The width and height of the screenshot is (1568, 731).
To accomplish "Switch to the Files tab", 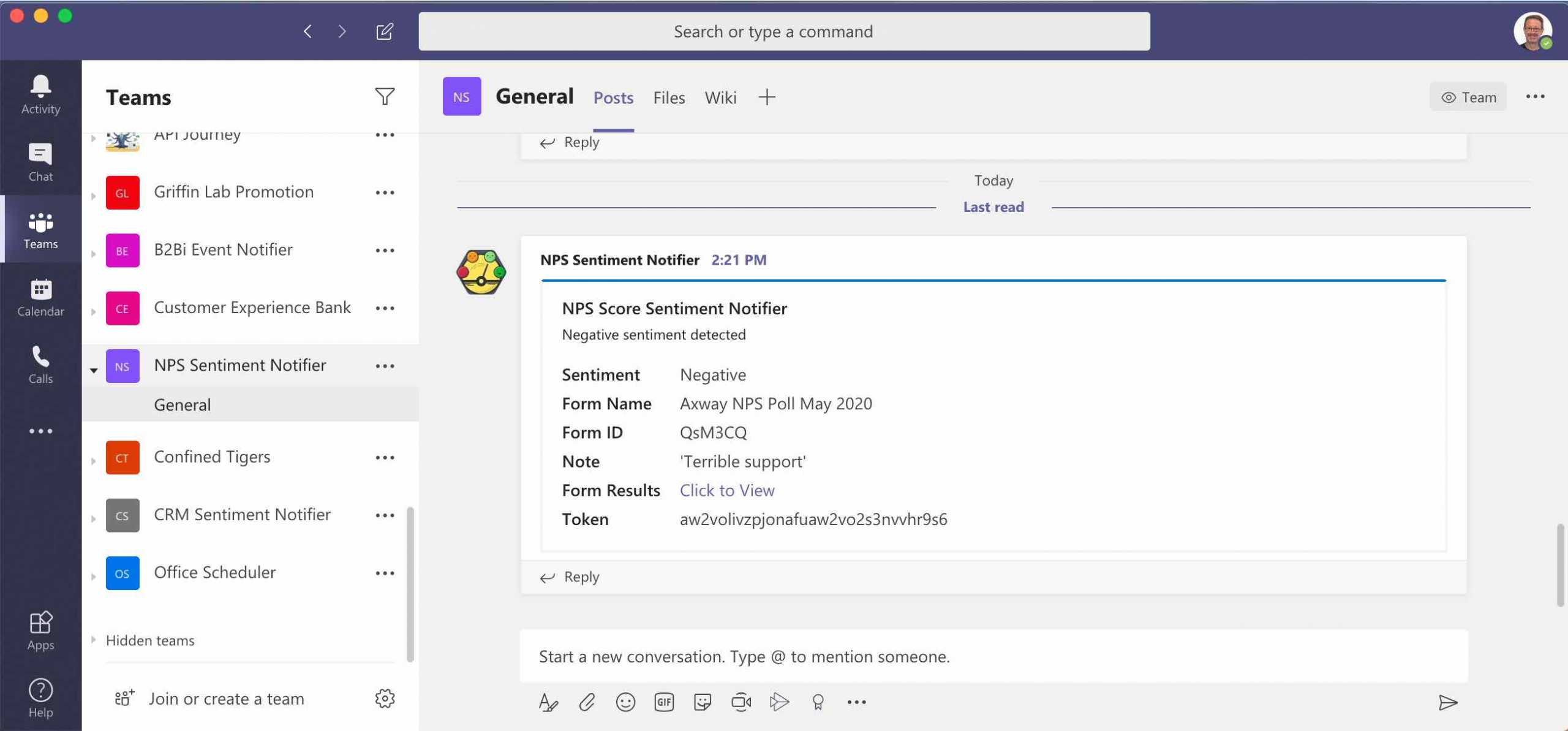I will pyautogui.click(x=669, y=97).
